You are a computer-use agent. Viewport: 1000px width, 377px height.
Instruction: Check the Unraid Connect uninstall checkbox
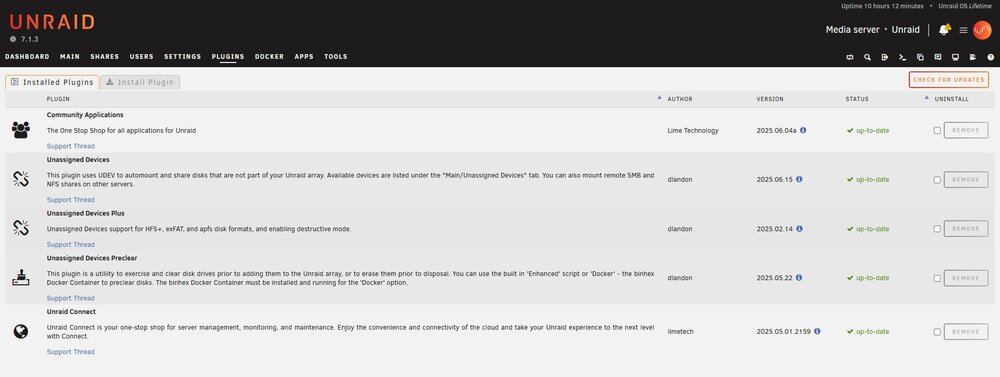pyautogui.click(x=937, y=332)
